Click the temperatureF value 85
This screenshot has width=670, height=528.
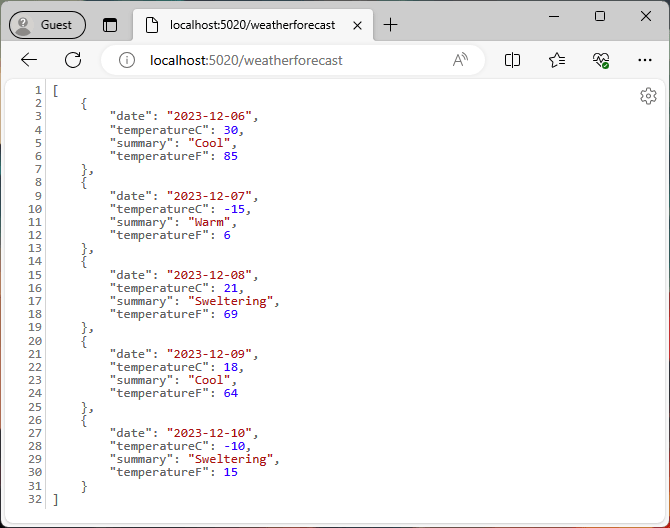tap(230, 156)
